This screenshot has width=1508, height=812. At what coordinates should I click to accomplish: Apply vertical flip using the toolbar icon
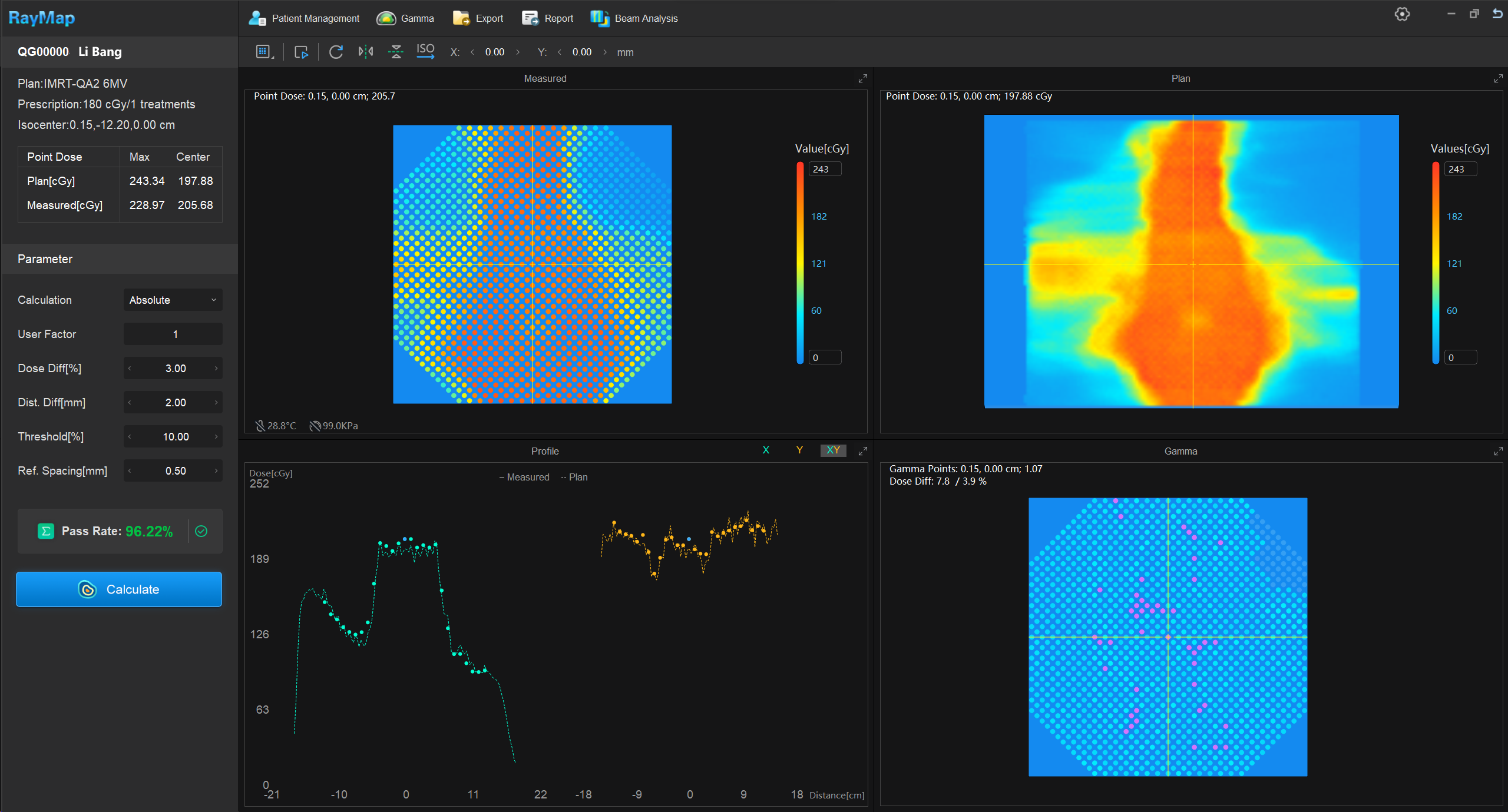pos(395,52)
